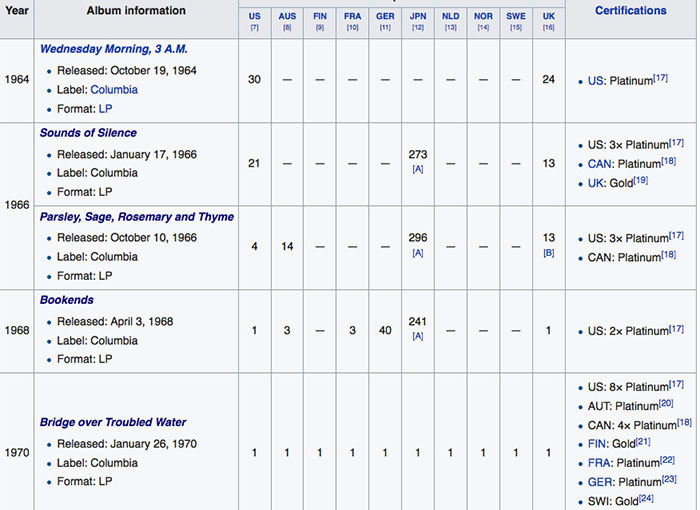700x510 pixels.
Task: Open citation [22] next to FRA: Platinum
Action: pos(667,460)
